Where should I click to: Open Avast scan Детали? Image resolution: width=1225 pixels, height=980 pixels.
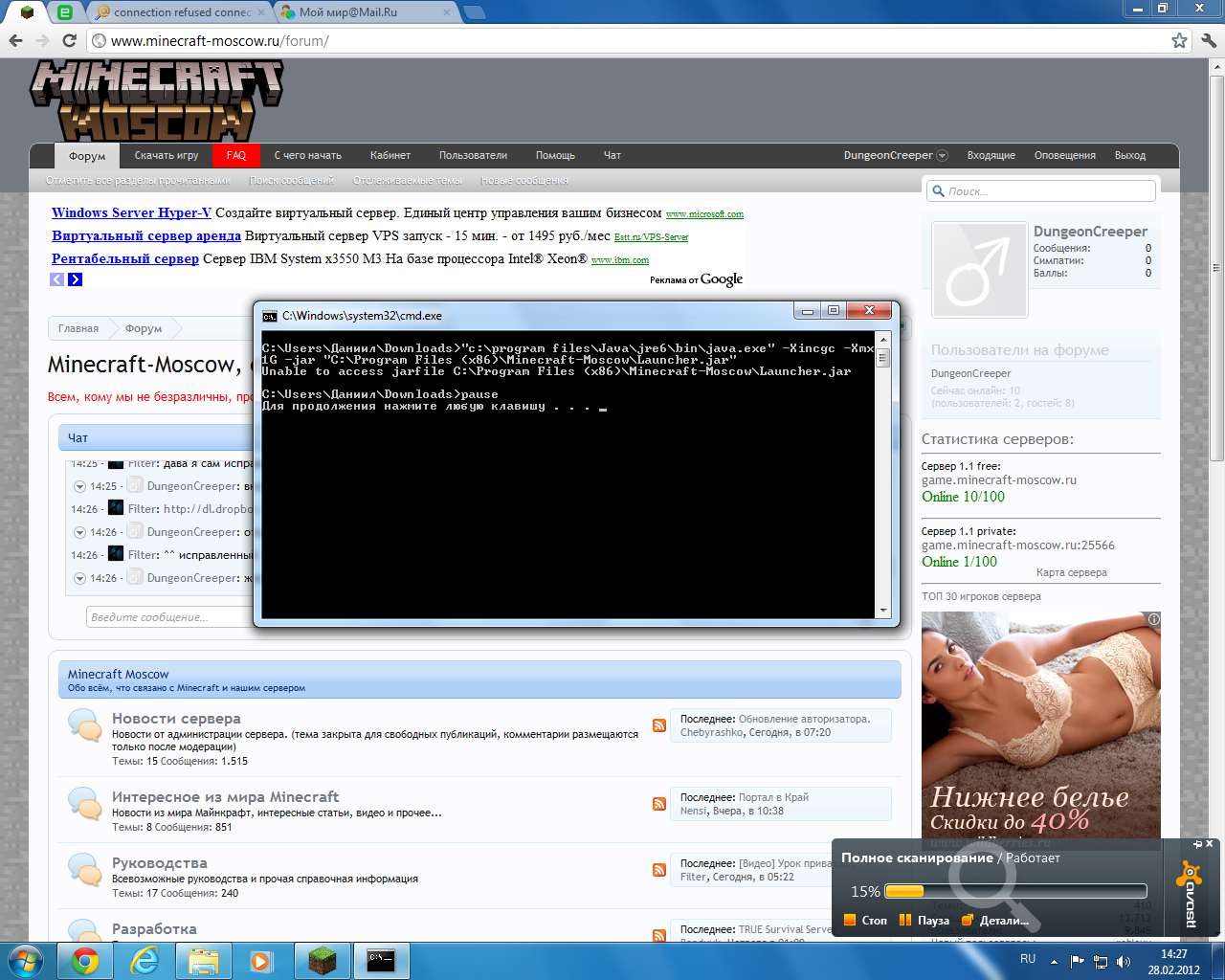pyautogui.click(x=995, y=921)
